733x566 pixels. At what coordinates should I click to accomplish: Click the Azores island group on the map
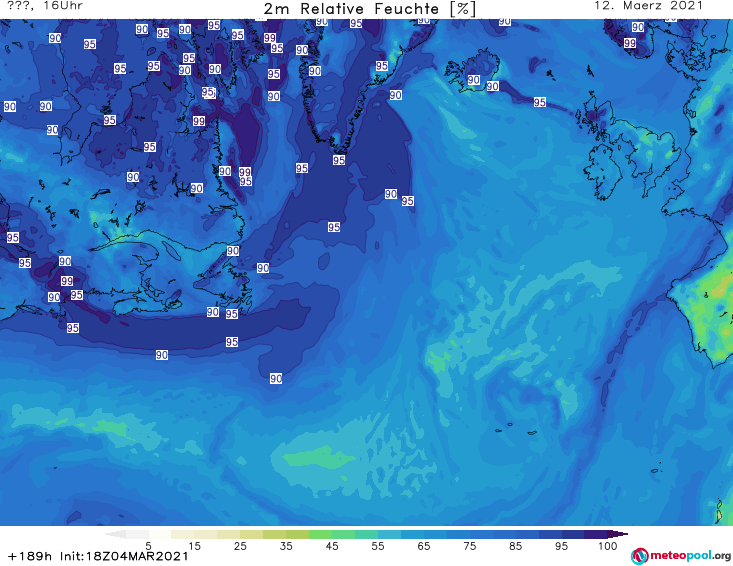pyautogui.click(x=517, y=429)
